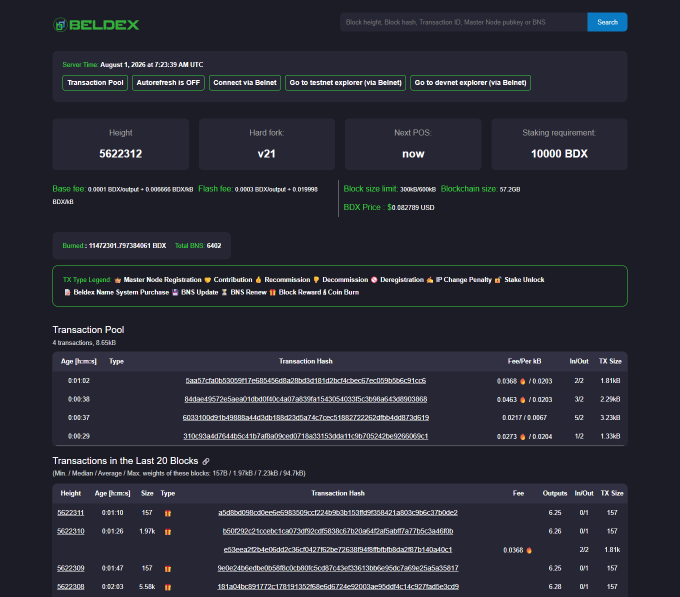This screenshot has height=597, width=680.
Task: Open block height 5622308
Action: (71, 587)
